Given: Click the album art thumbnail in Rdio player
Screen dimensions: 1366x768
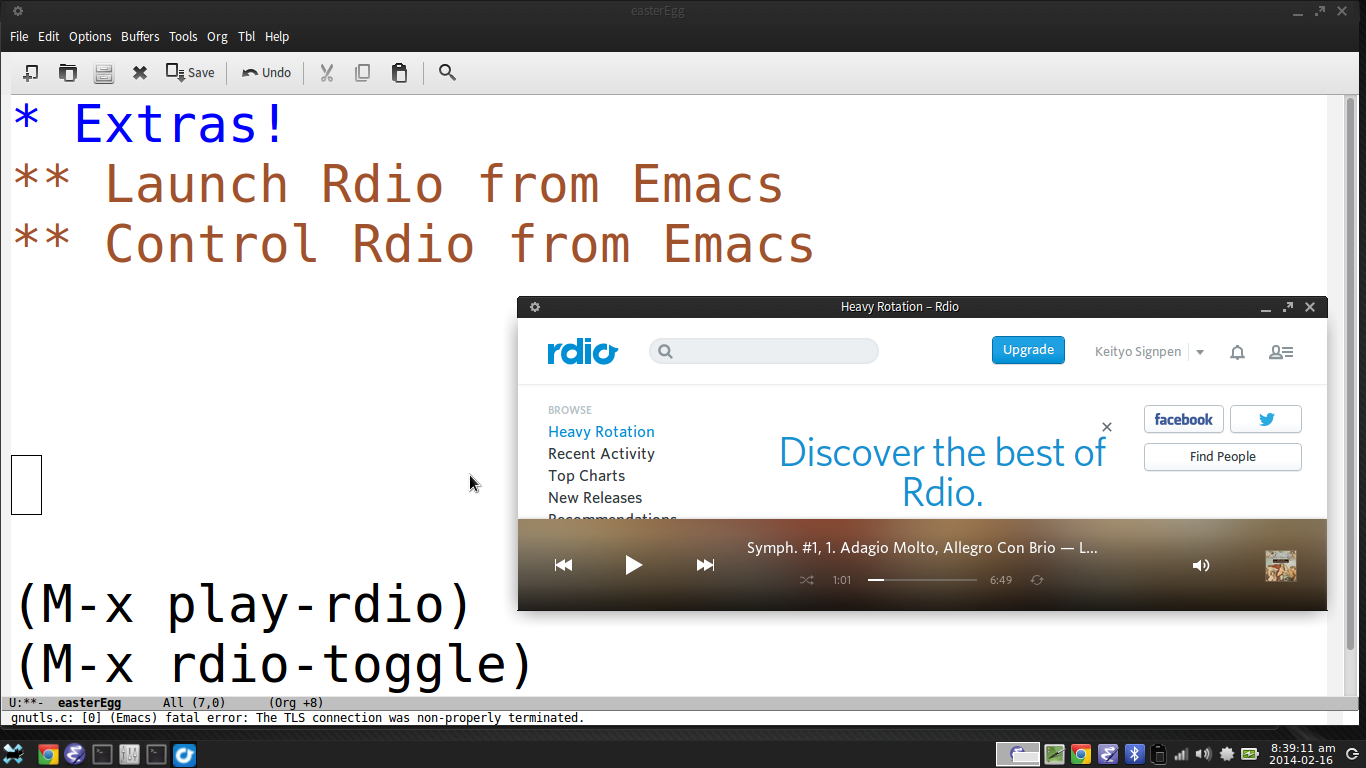Looking at the screenshot, I should pos(1281,566).
